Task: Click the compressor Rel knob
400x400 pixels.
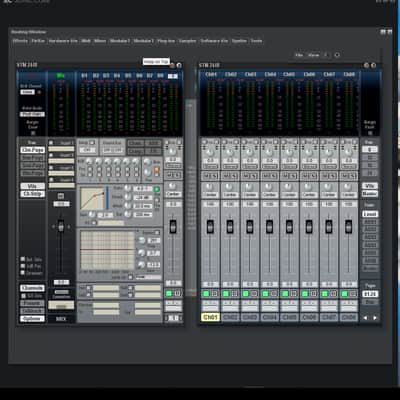Action: pyautogui.click(x=128, y=214)
